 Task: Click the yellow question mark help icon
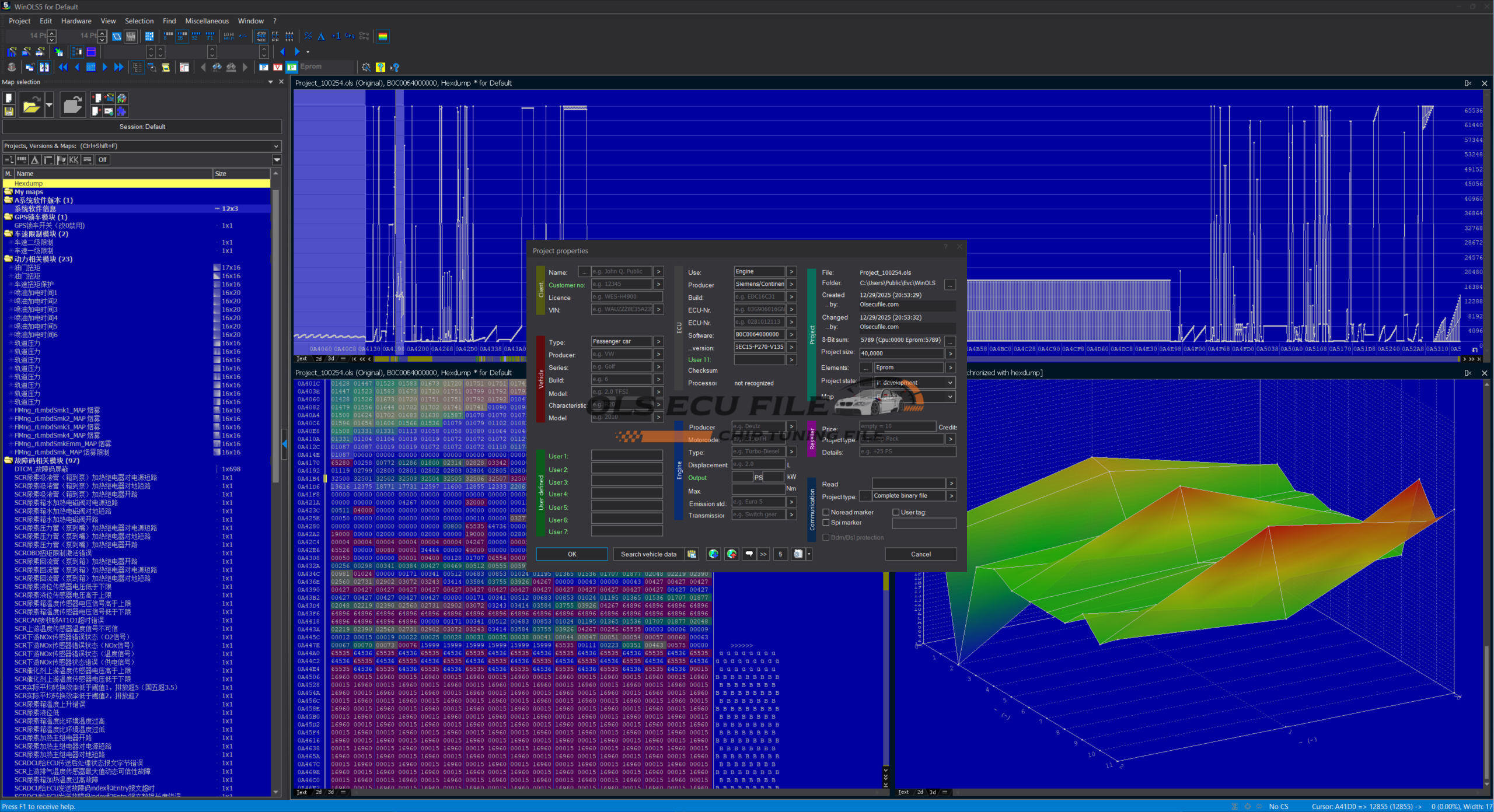(x=381, y=68)
